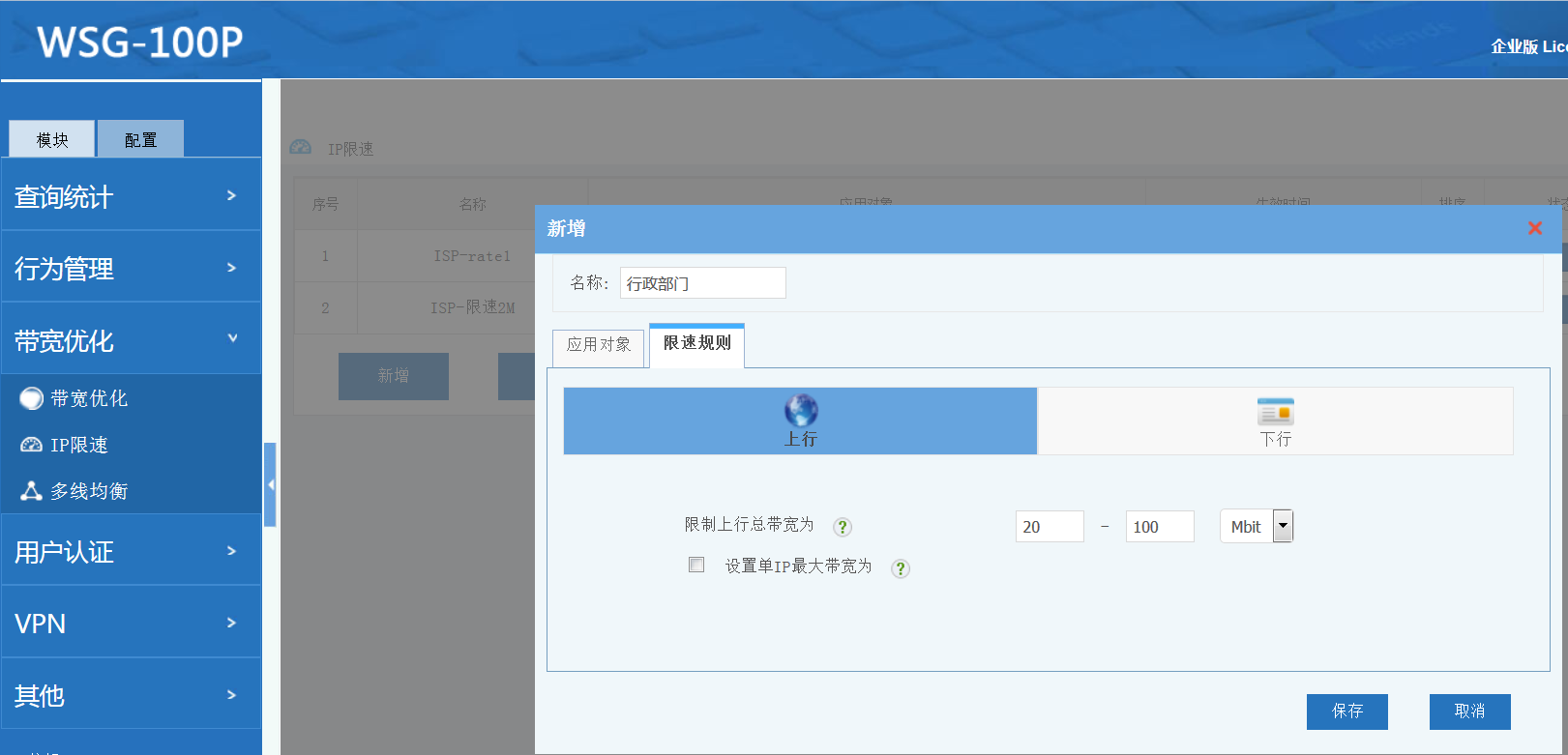1568x755 pixels.
Task: Switch to the 应用对象 tab
Action: [598, 345]
